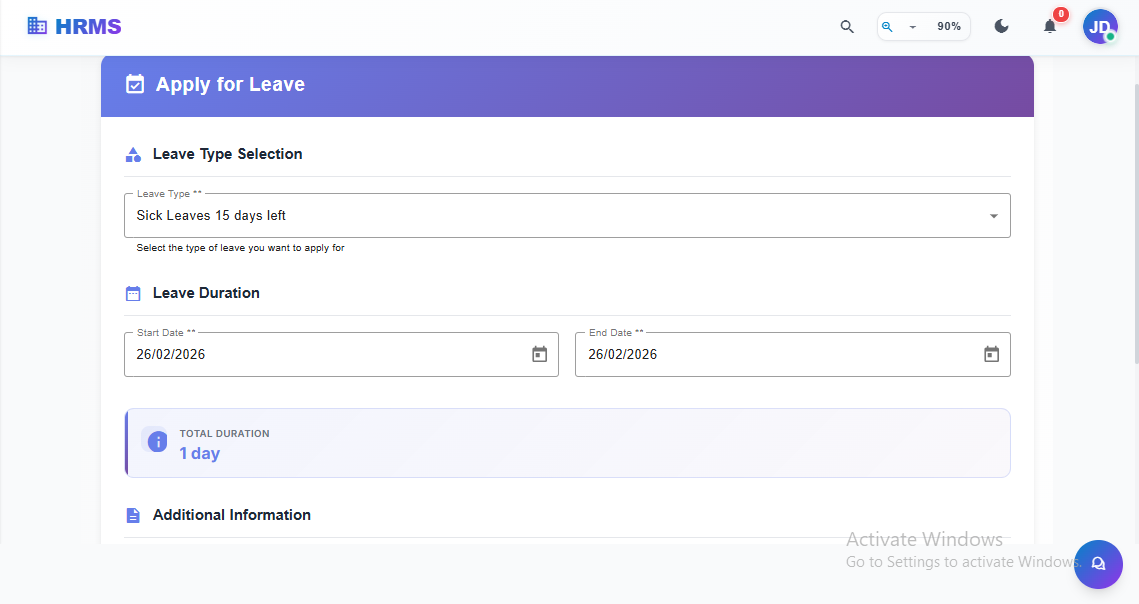Click into the Start Date field
Image resolution: width=1139 pixels, height=604 pixels.
pos(341,355)
